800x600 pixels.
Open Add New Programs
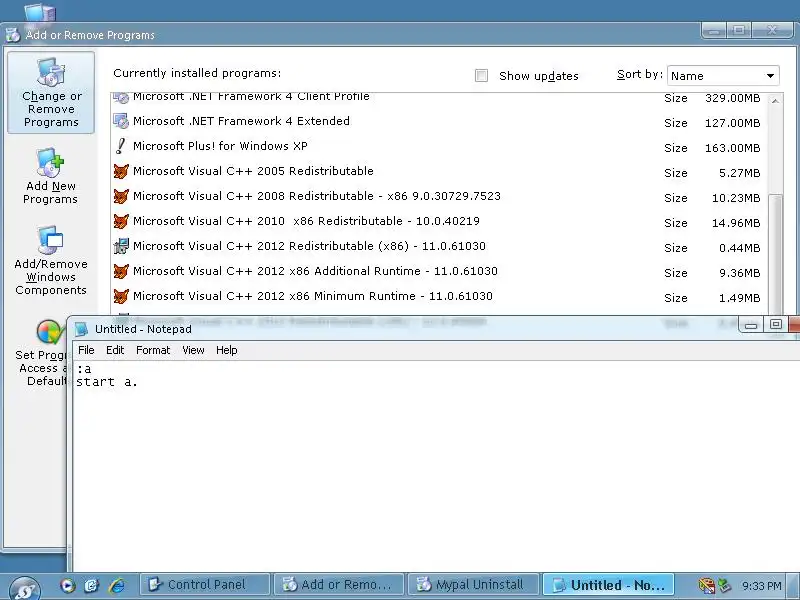click(51, 177)
